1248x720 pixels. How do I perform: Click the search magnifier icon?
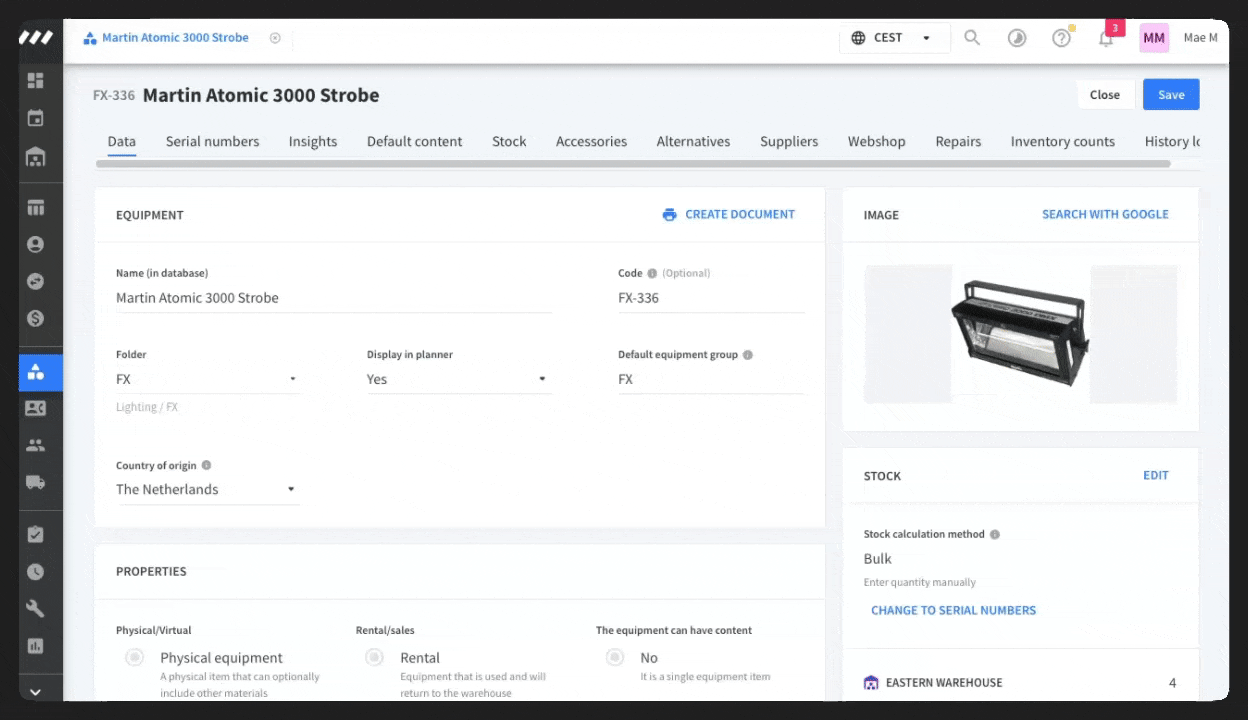point(972,38)
